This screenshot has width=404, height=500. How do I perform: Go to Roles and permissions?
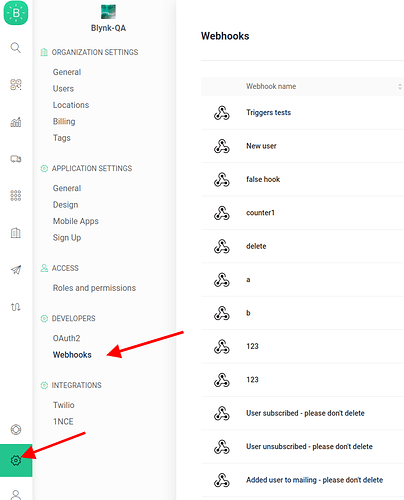(94, 288)
